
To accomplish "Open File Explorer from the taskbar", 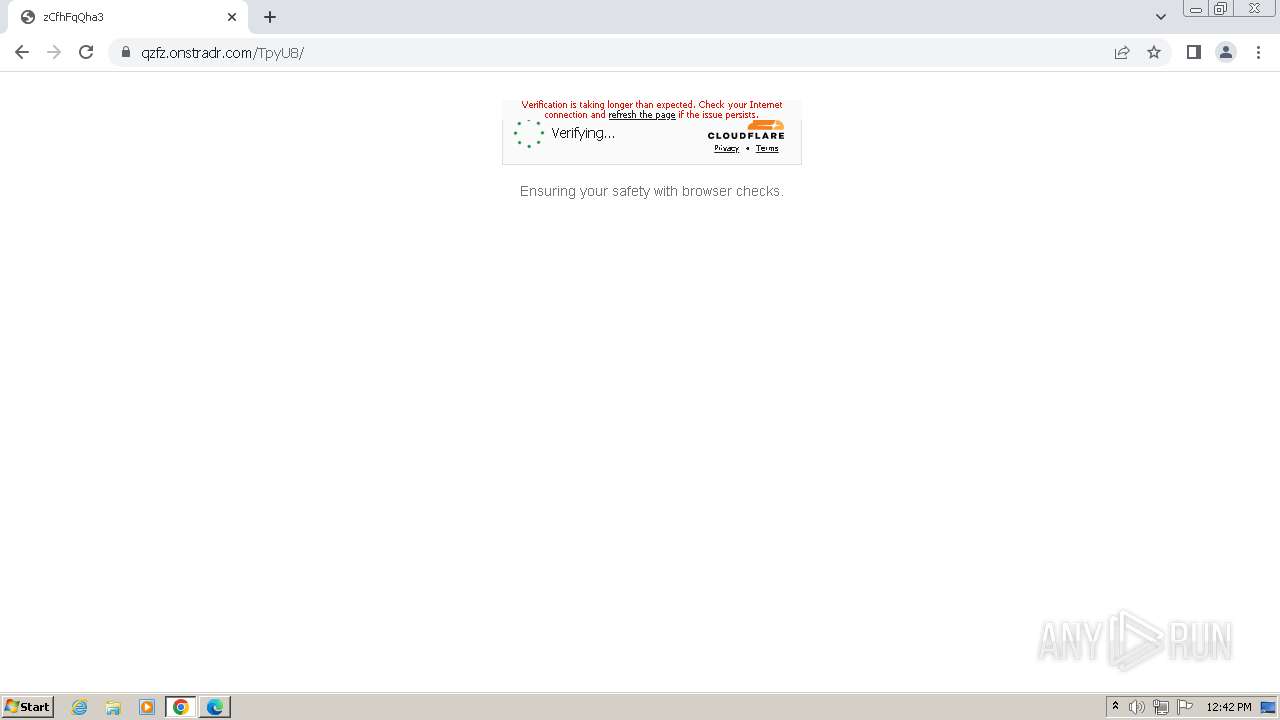I will [x=113, y=707].
